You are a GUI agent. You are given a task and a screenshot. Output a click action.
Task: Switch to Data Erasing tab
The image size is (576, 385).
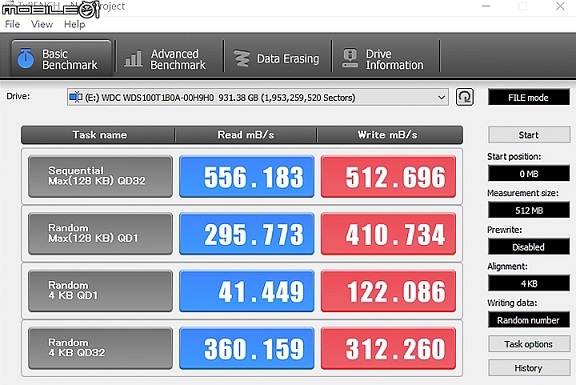point(278,59)
